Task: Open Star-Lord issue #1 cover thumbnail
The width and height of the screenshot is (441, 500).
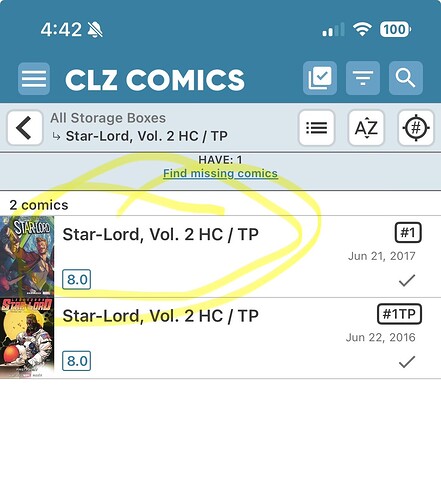Action: 27,256
